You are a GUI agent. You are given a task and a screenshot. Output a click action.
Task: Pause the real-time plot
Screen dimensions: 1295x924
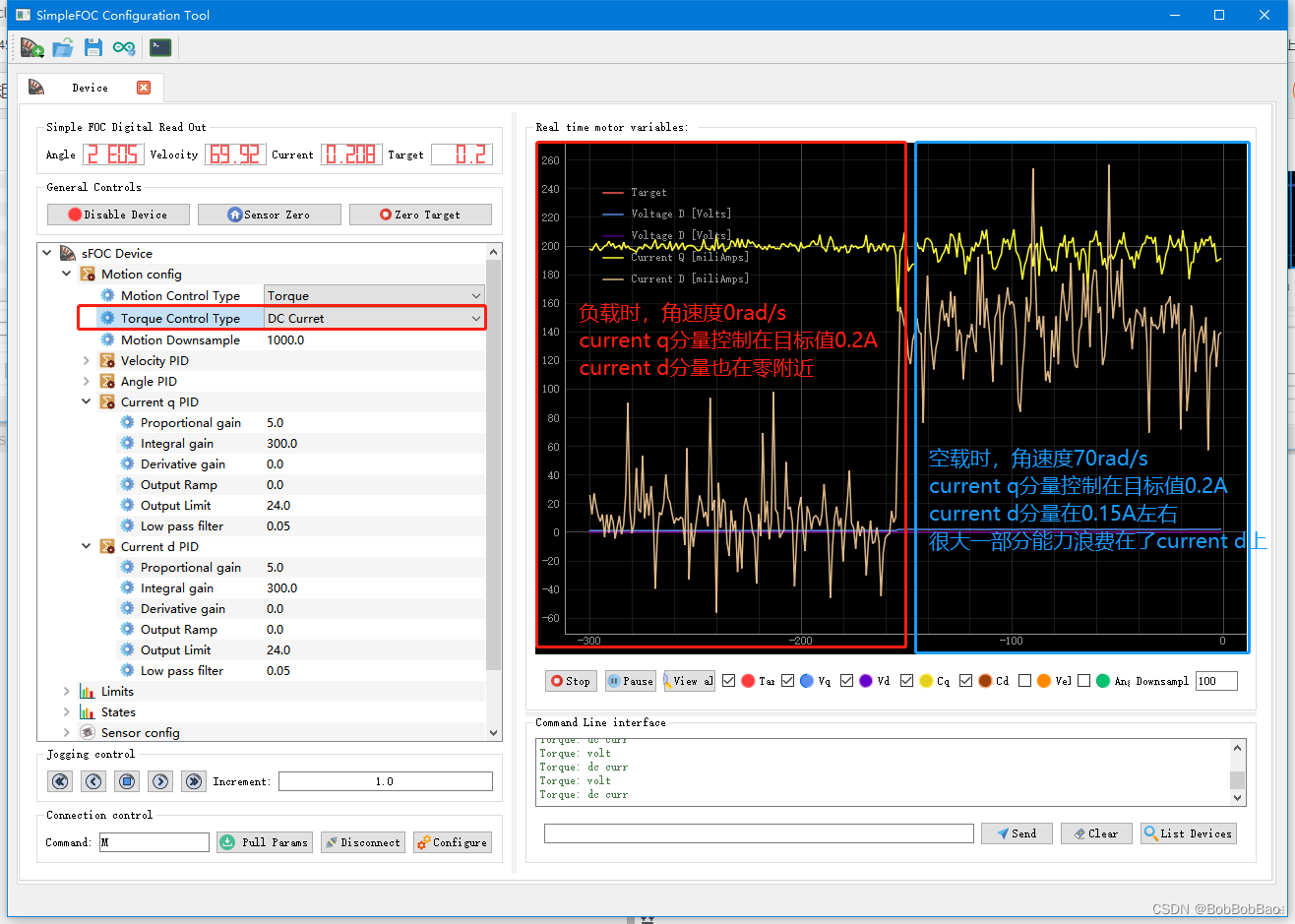(x=630, y=681)
